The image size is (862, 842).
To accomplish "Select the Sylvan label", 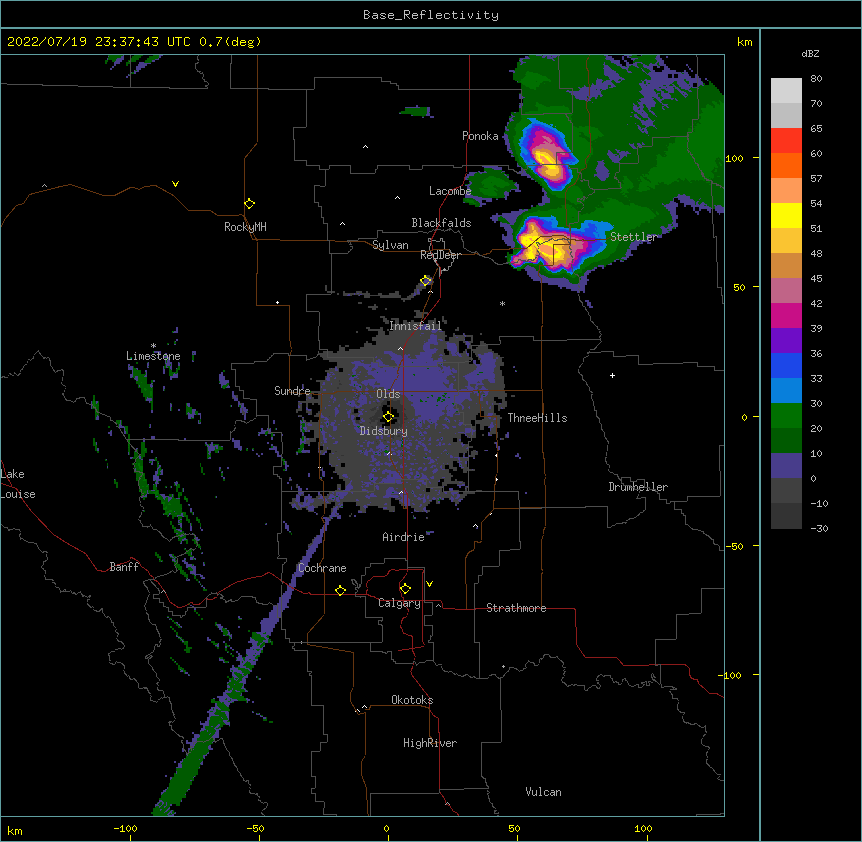I will 390,245.
